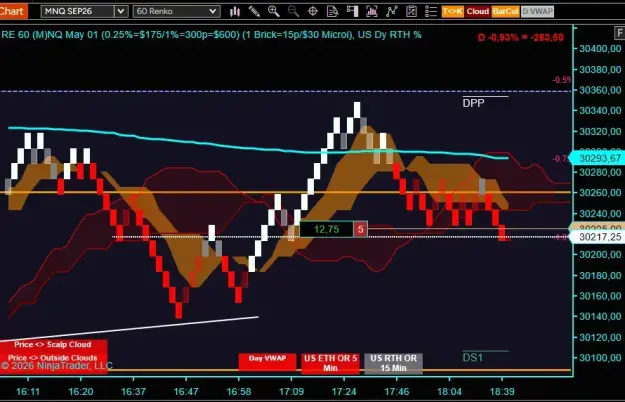
Task: Open the properties list icon
Action: (x=431, y=12)
